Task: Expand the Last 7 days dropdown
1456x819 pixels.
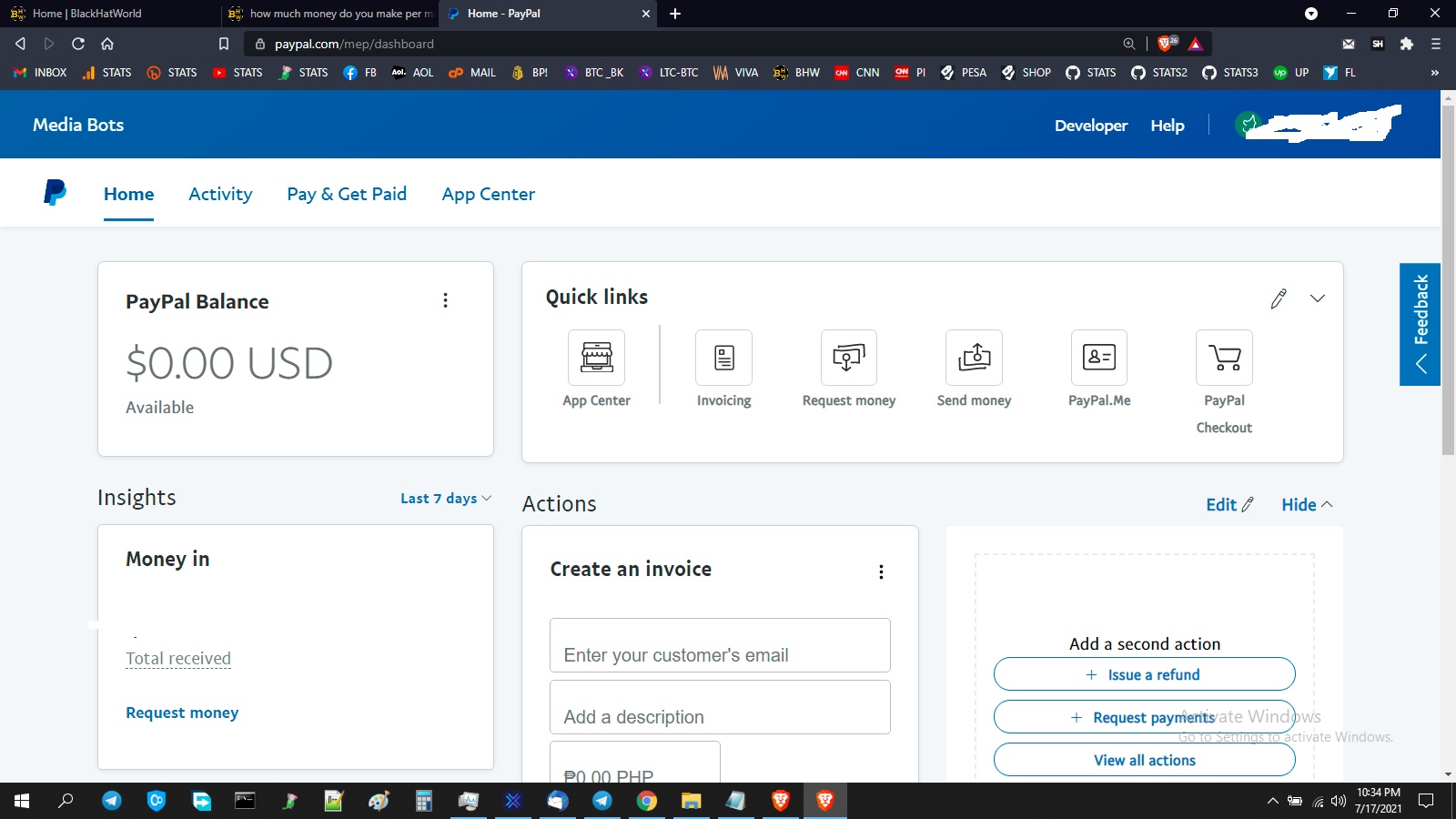Action: (446, 499)
